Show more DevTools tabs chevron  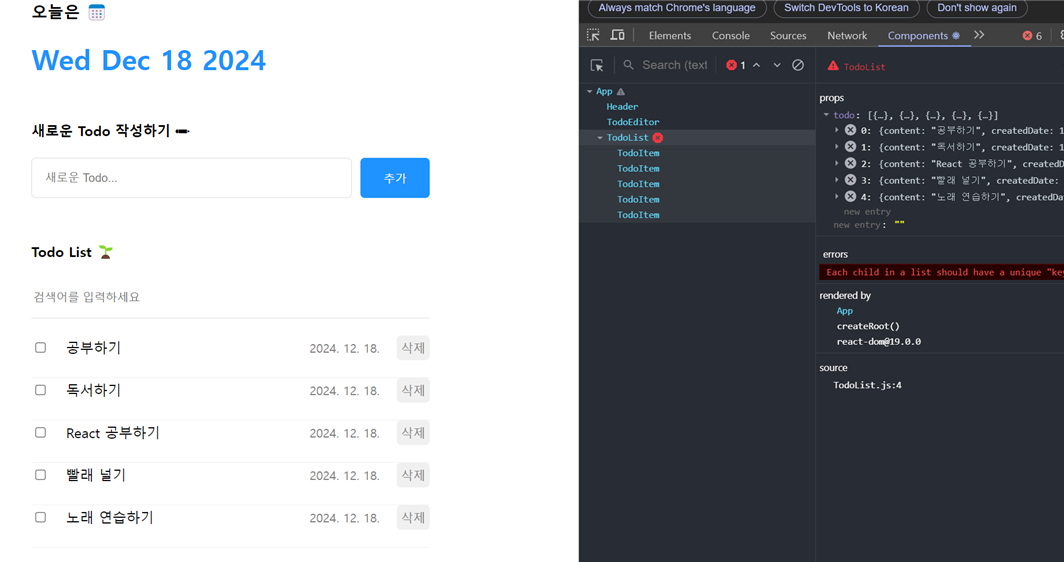[x=979, y=35]
